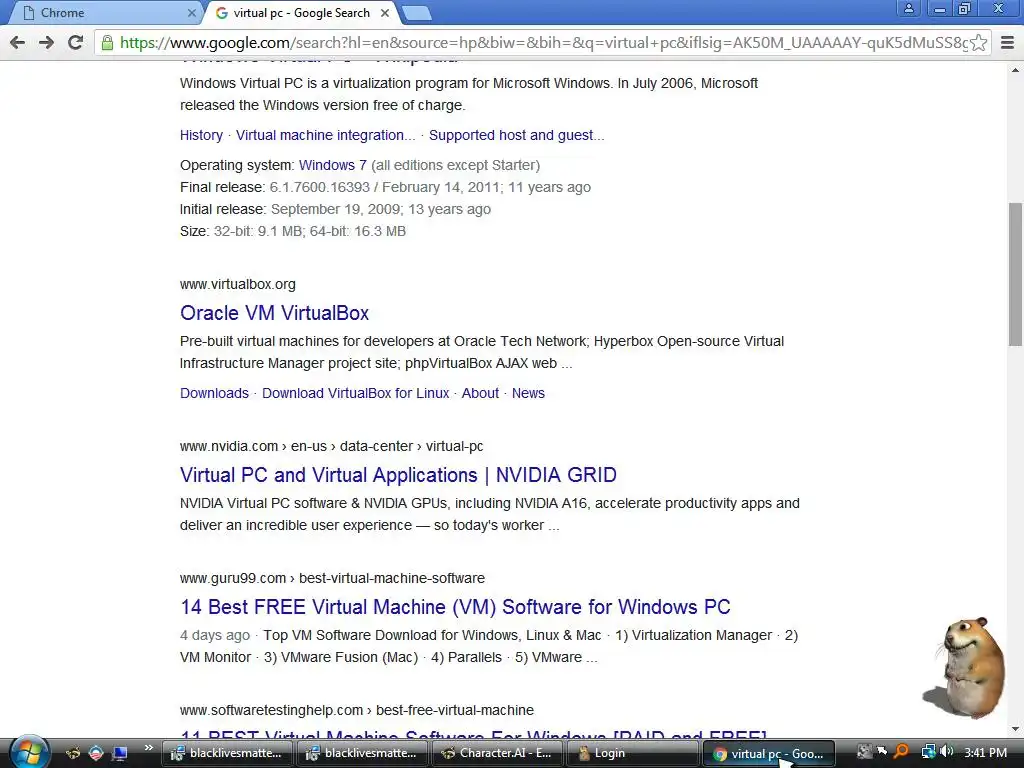This screenshot has height=768, width=1024.
Task: Reload the page with the refresh icon
Action: click(76, 43)
